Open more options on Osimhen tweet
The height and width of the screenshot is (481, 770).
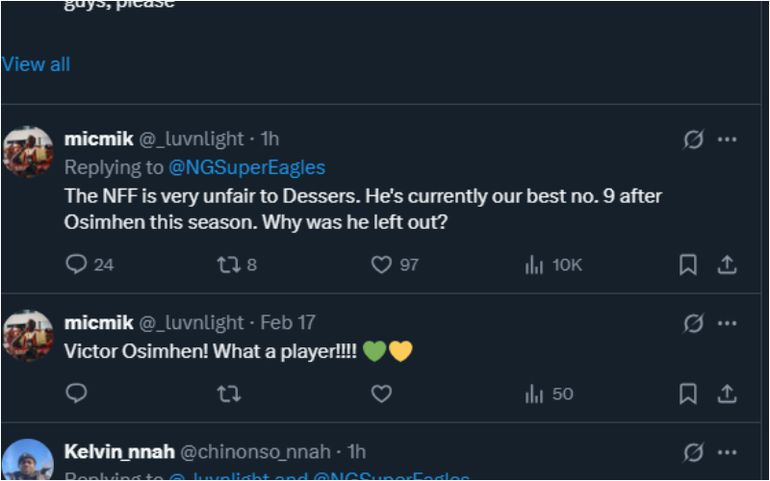coord(727,323)
